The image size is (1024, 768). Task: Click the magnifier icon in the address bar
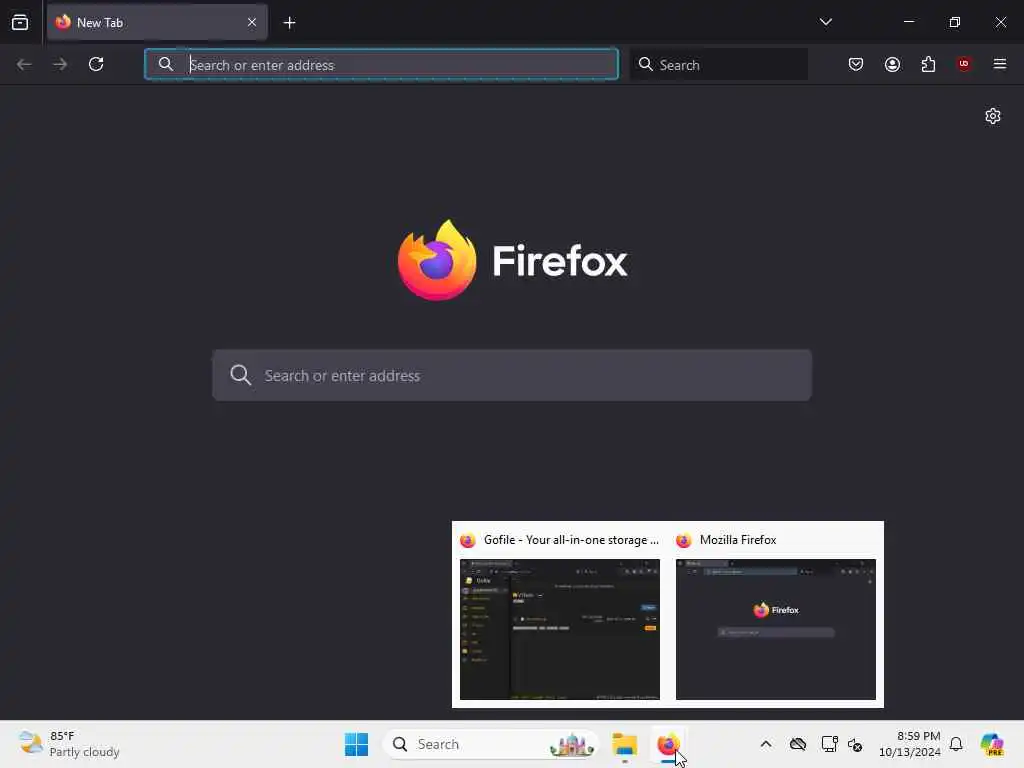(x=166, y=64)
